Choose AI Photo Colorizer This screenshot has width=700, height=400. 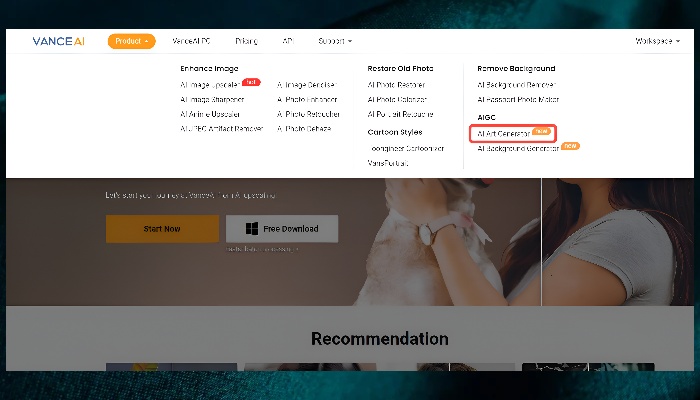(x=397, y=99)
